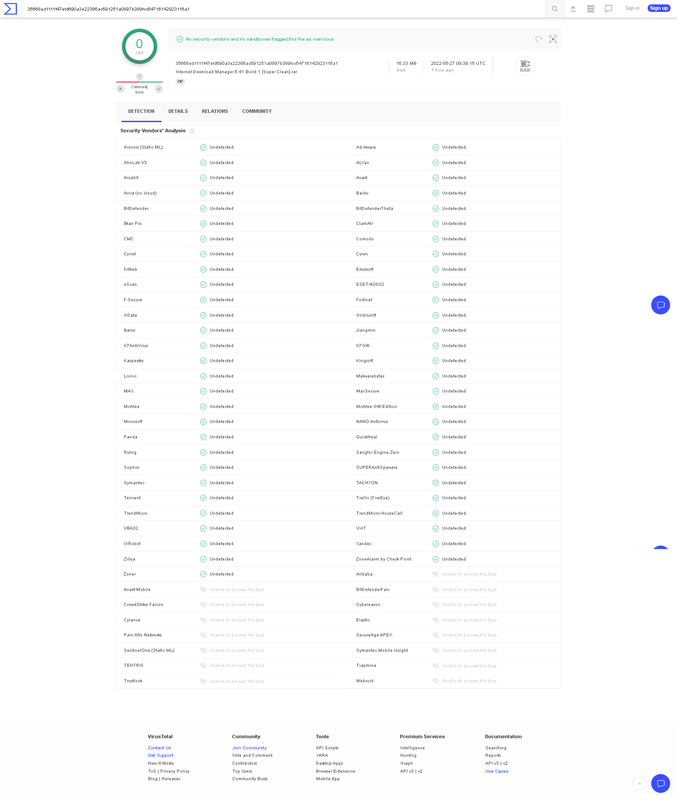Click the expand graph icon
Image resolution: width=677 pixels, height=800 pixels.
click(553, 39)
